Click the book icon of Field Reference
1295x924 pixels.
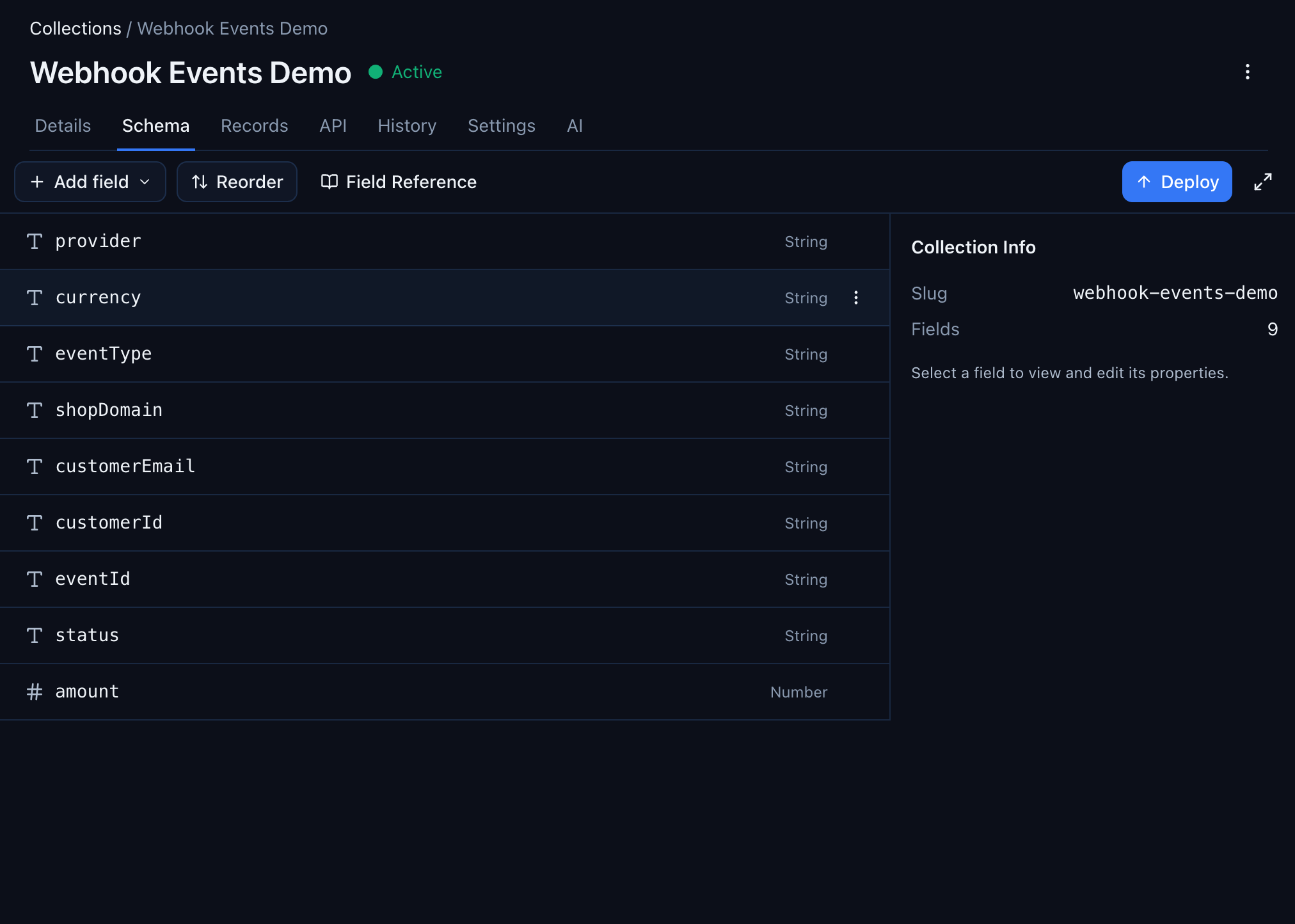point(329,182)
